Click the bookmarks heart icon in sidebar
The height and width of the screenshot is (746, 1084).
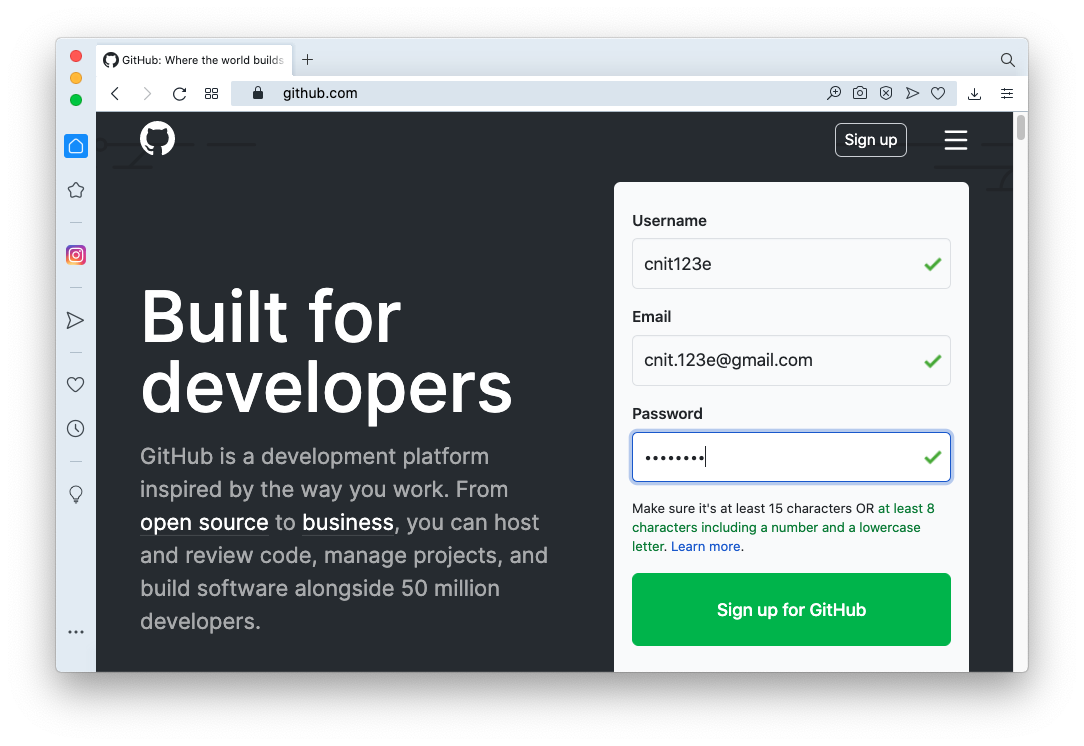pyautogui.click(x=75, y=384)
